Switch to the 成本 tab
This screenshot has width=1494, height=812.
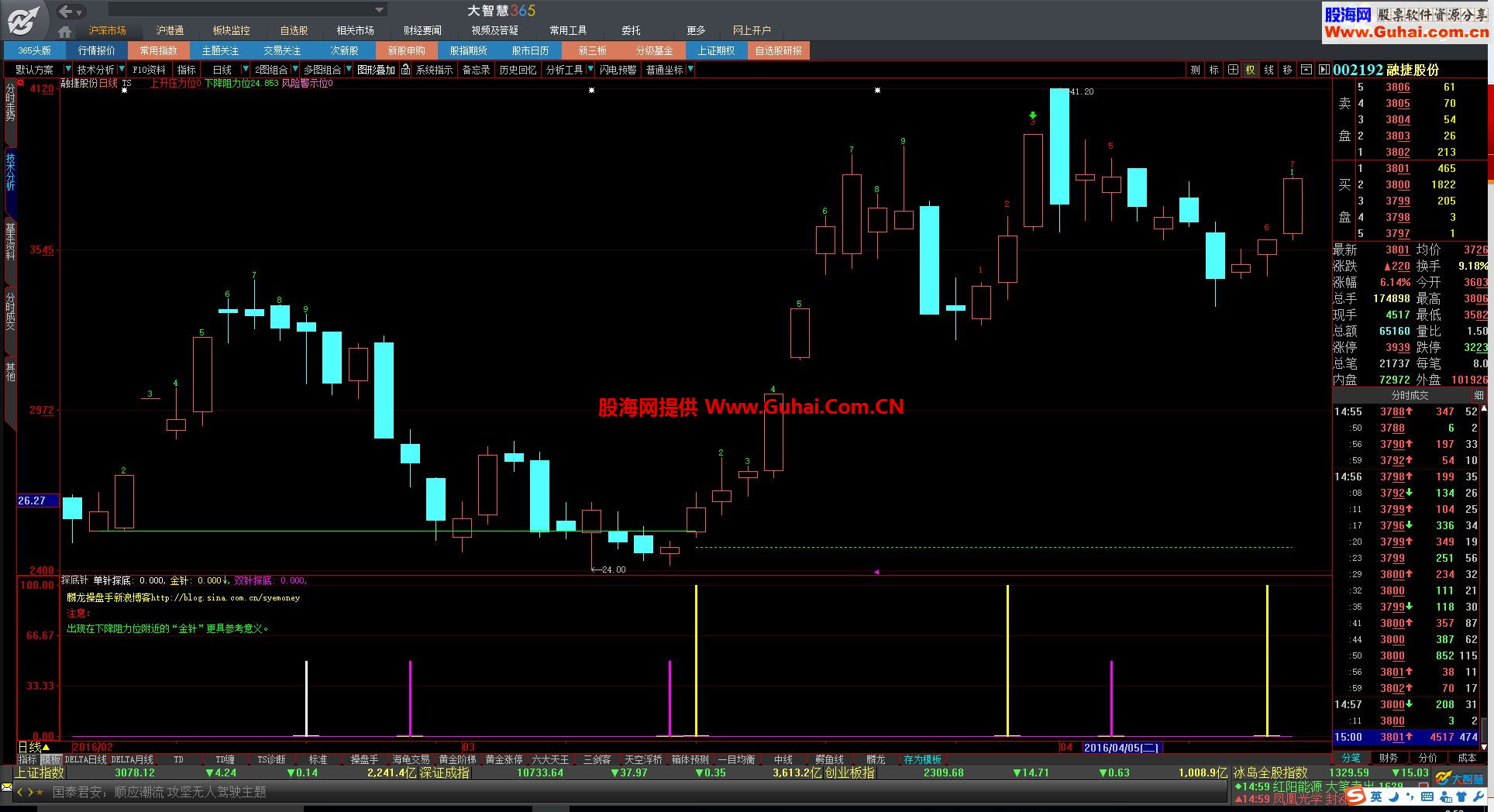[1467, 758]
